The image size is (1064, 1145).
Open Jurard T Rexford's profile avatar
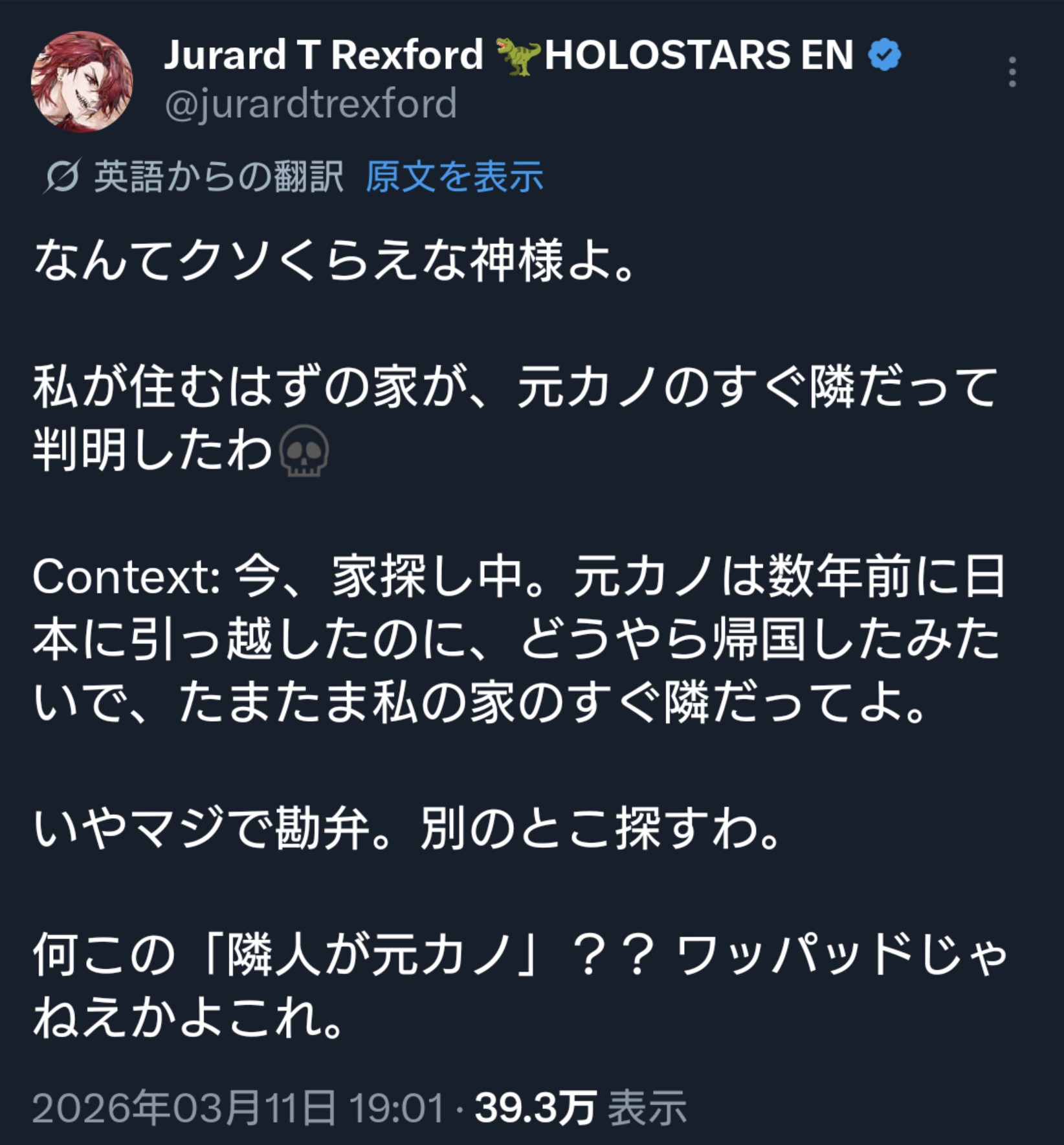click(x=82, y=82)
